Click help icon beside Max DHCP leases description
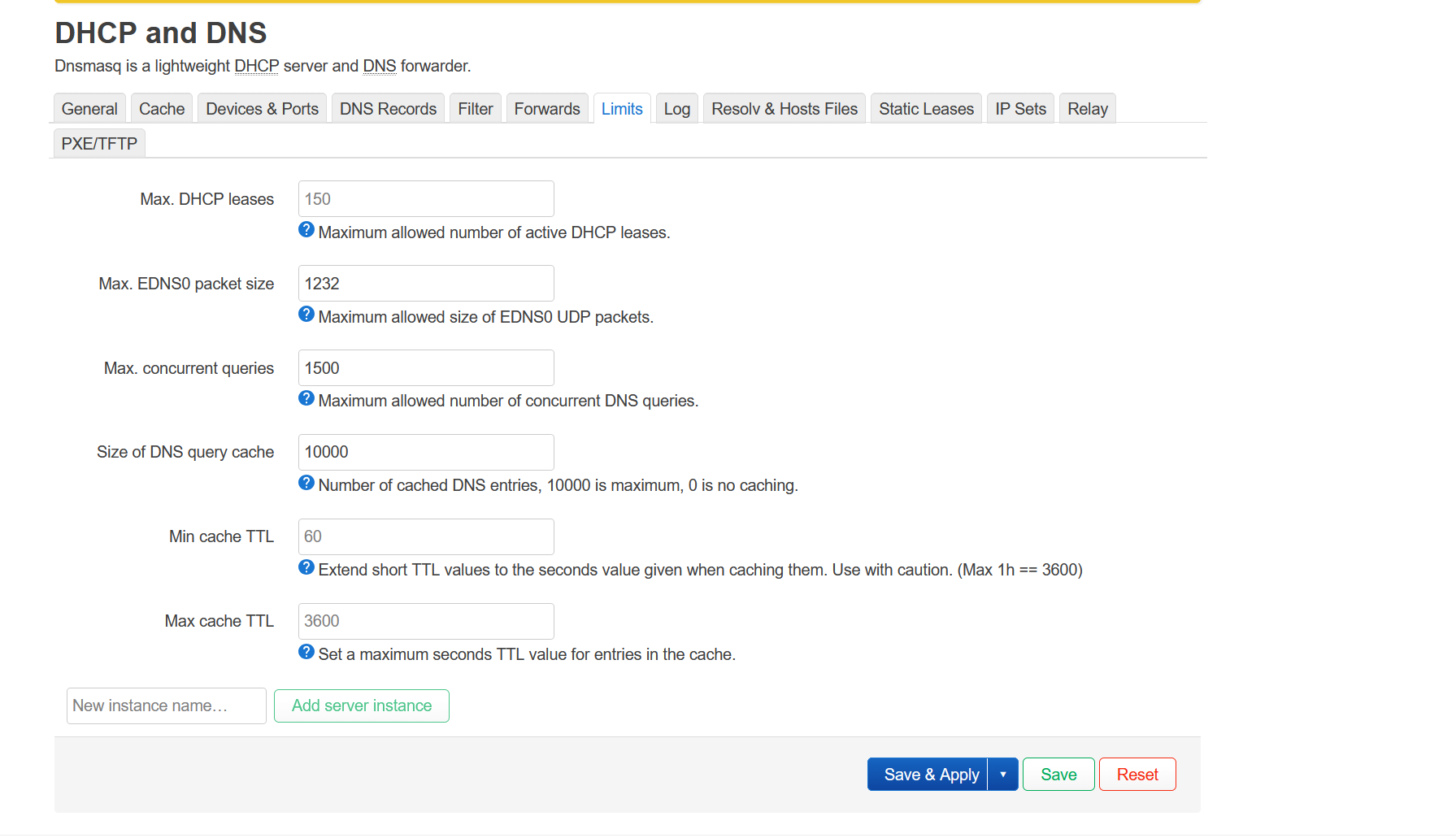The width and height of the screenshot is (1456, 838). [x=306, y=230]
